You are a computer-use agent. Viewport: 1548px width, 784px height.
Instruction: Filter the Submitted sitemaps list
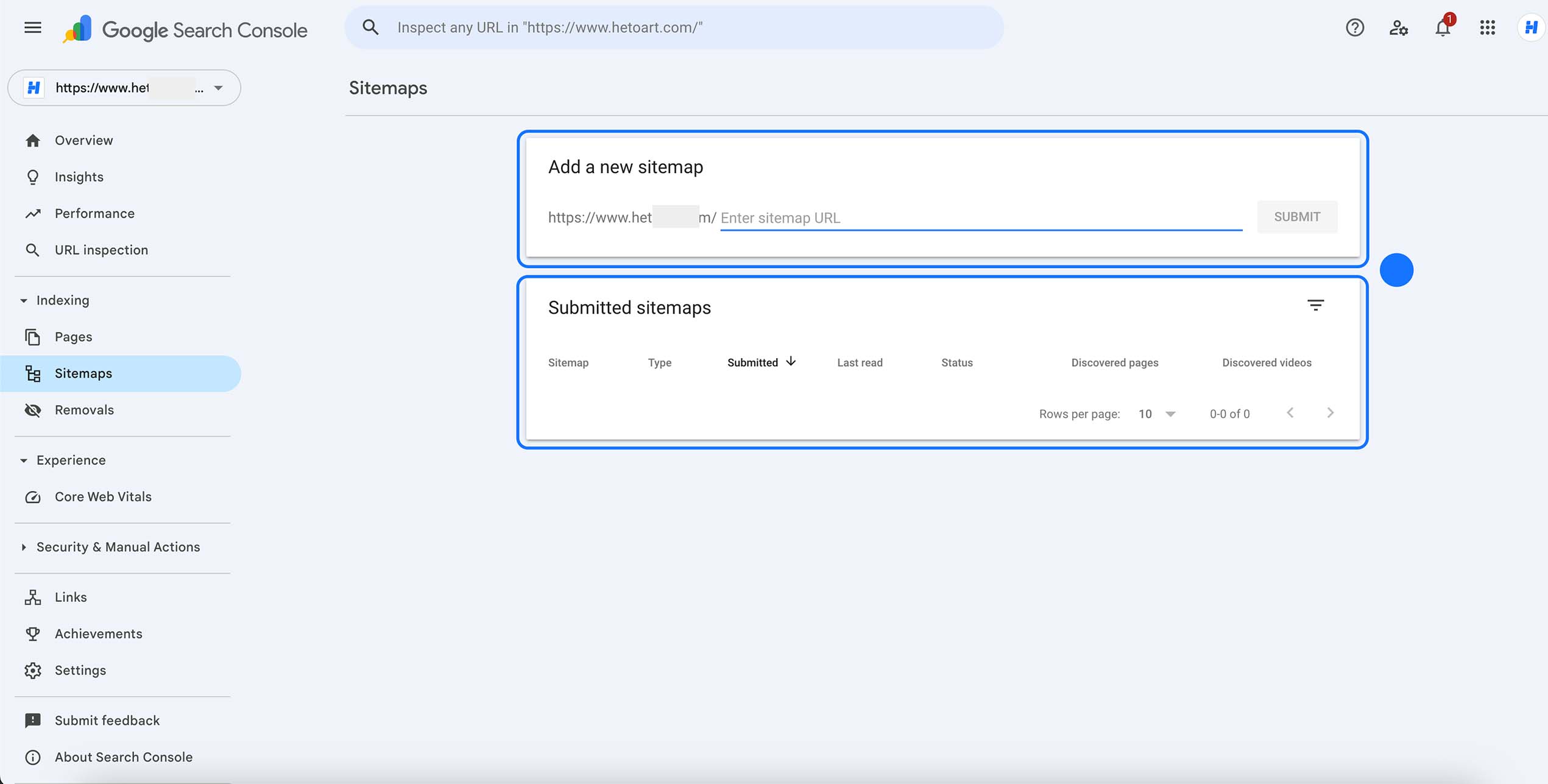1317,305
